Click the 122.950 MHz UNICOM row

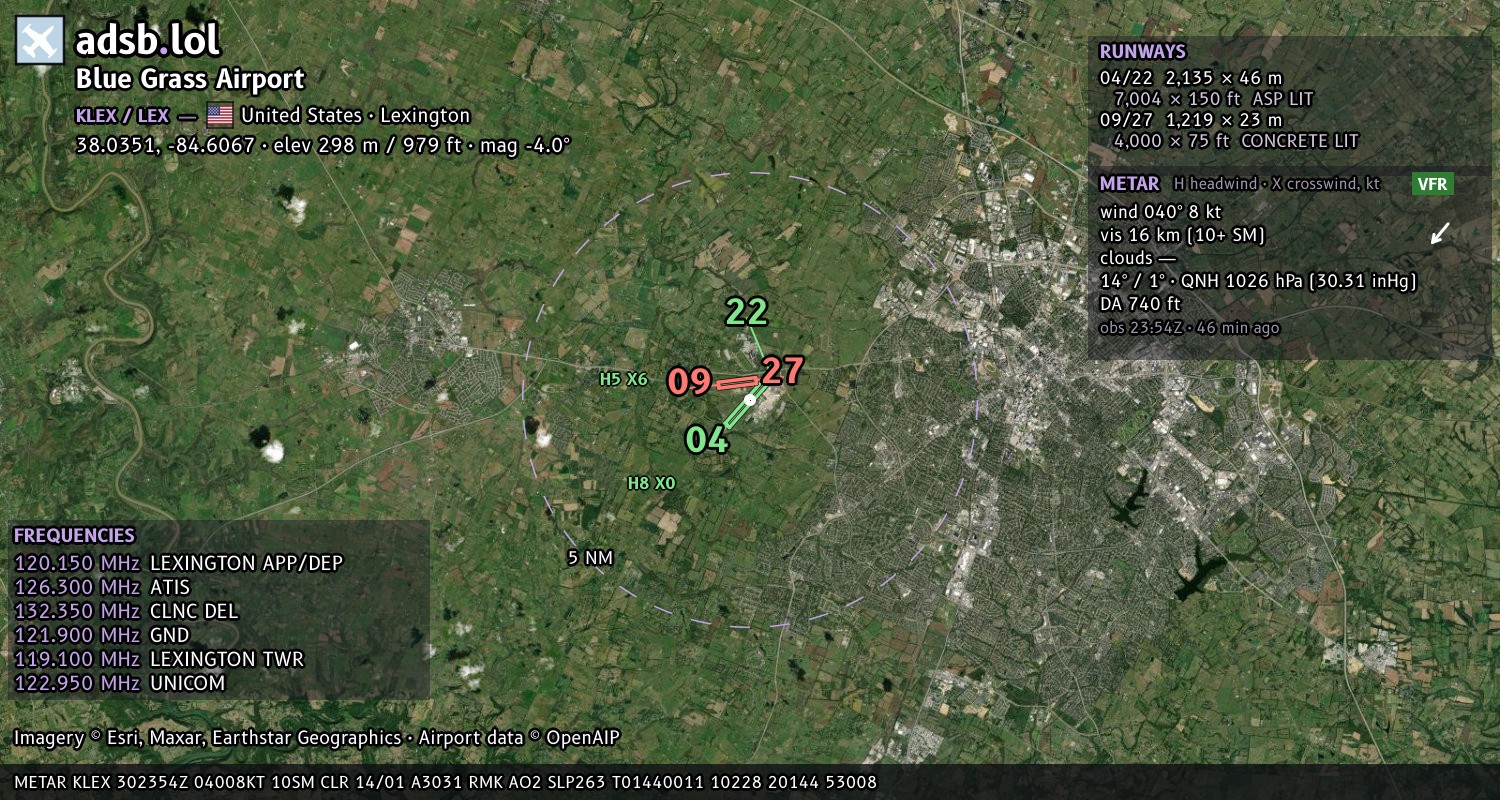pos(120,683)
